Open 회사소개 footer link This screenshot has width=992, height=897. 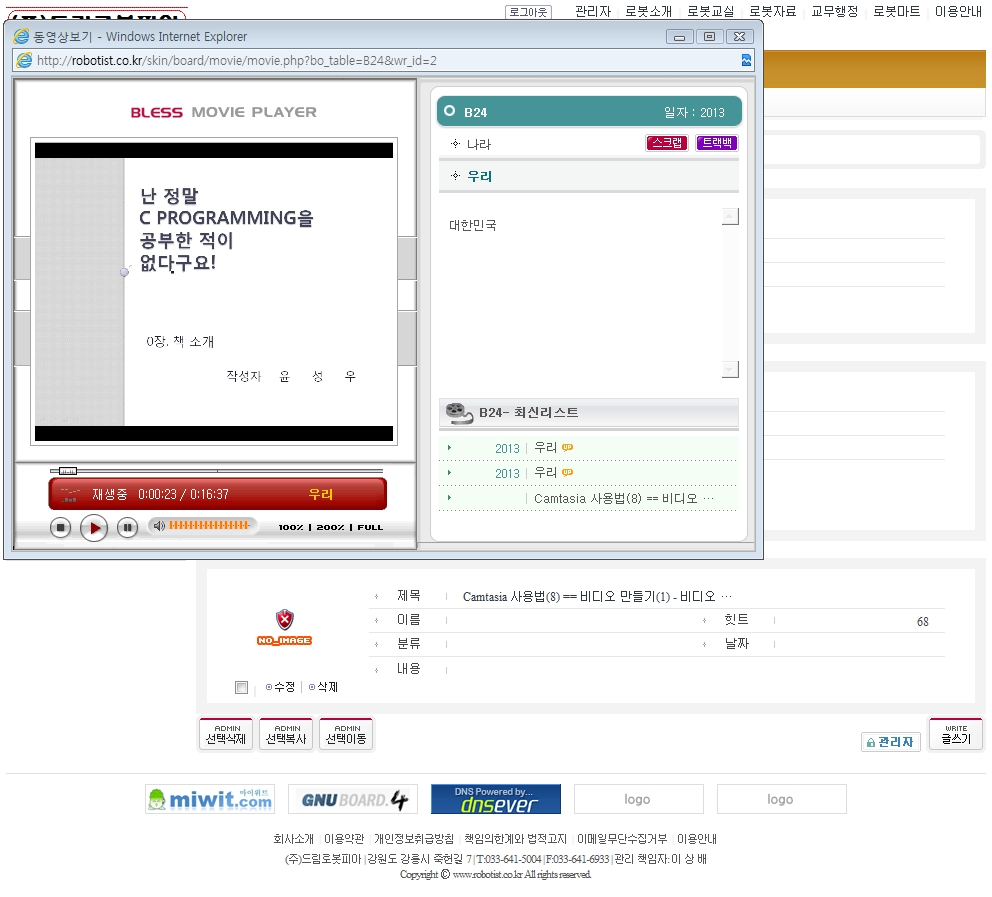[x=294, y=839]
